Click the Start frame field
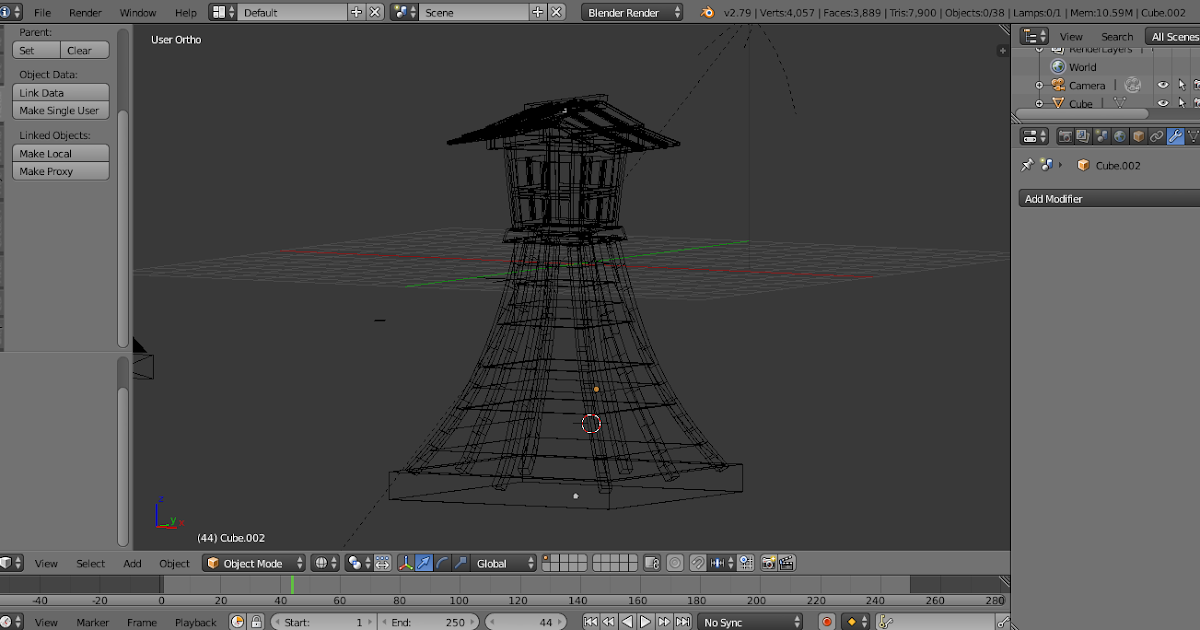The image size is (1200, 630). [323, 622]
